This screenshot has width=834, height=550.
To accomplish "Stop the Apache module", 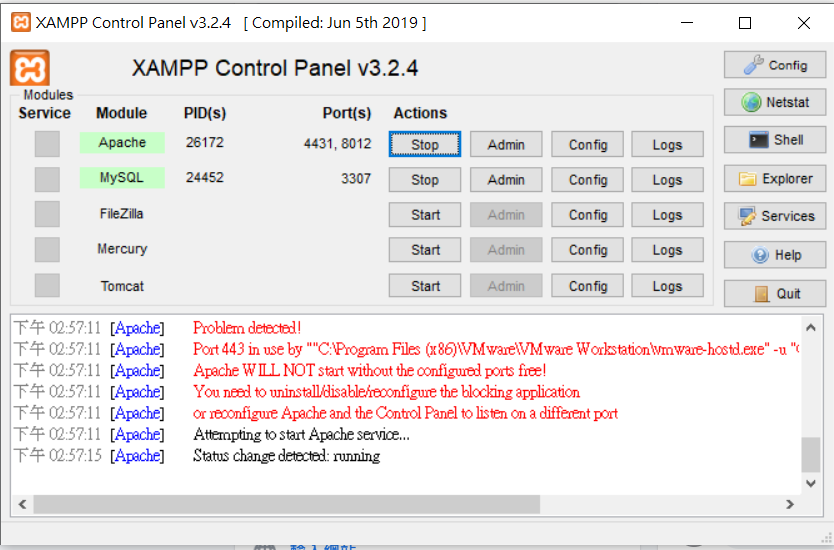I will click(x=425, y=144).
